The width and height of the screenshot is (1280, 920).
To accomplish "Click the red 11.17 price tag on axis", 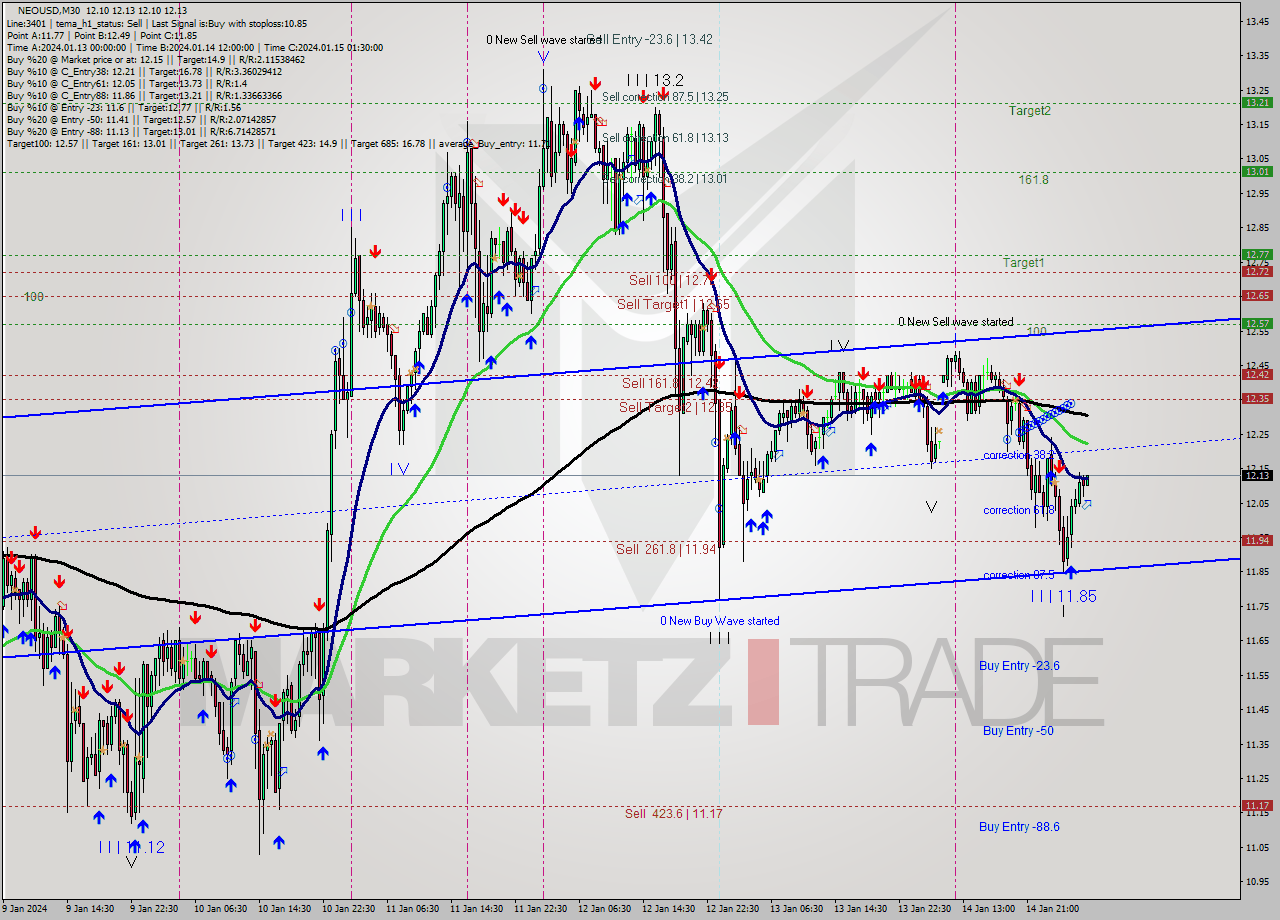I will [x=1257, y=805].
